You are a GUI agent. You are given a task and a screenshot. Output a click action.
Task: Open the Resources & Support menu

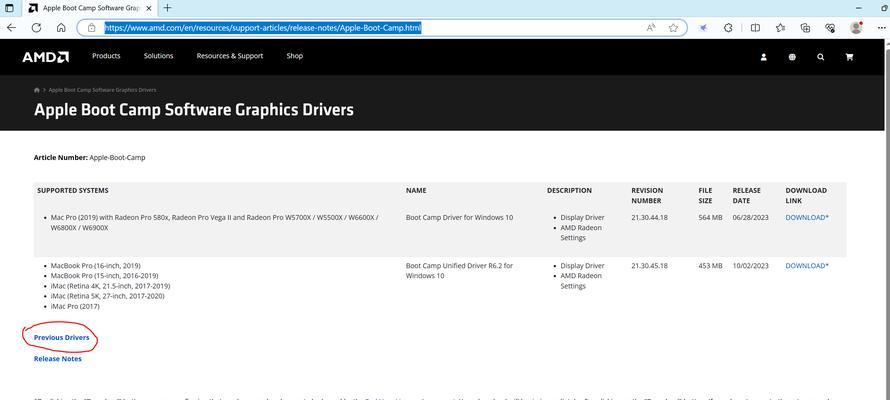click(x=230, y=56)
